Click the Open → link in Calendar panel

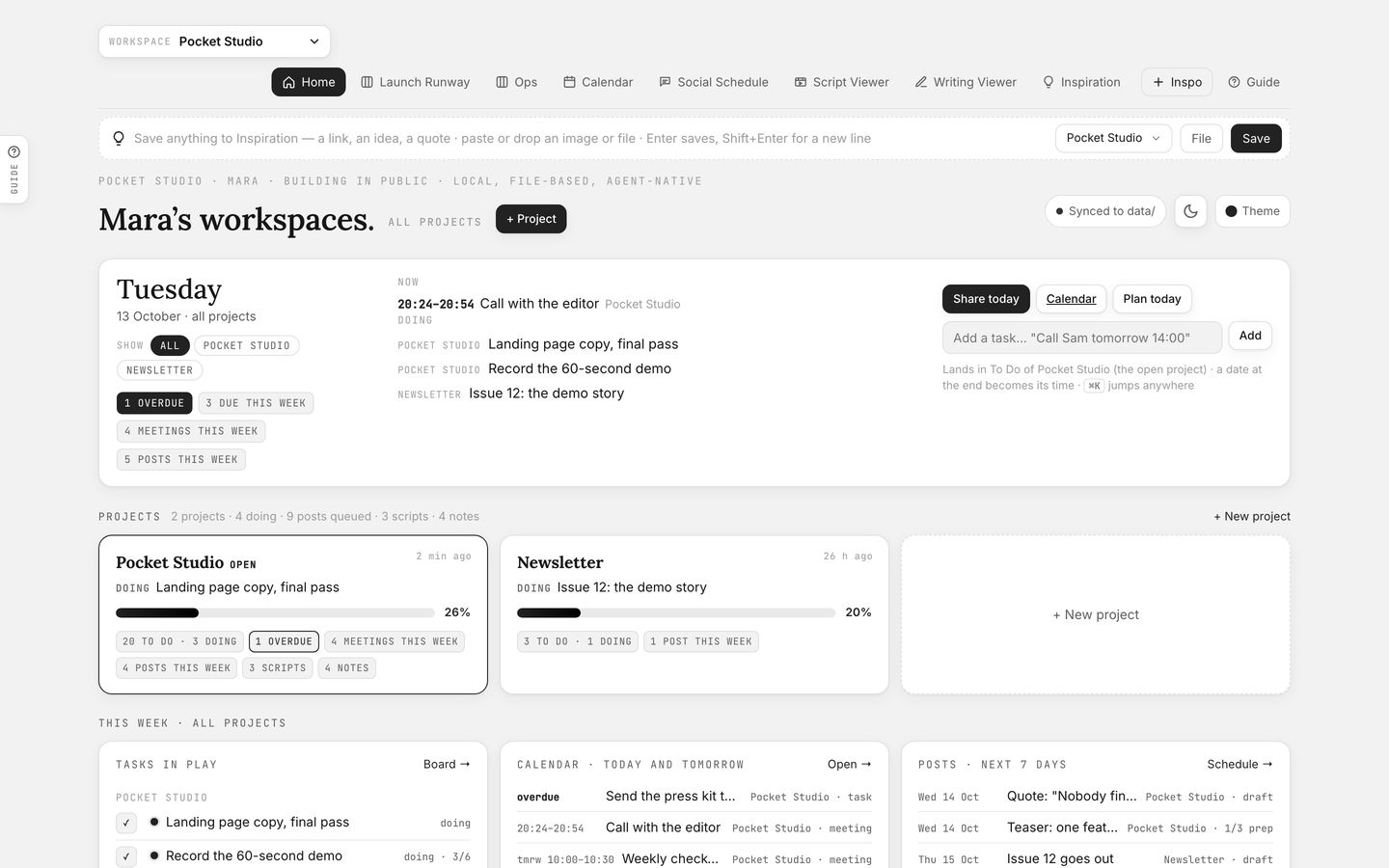point(849,764)
